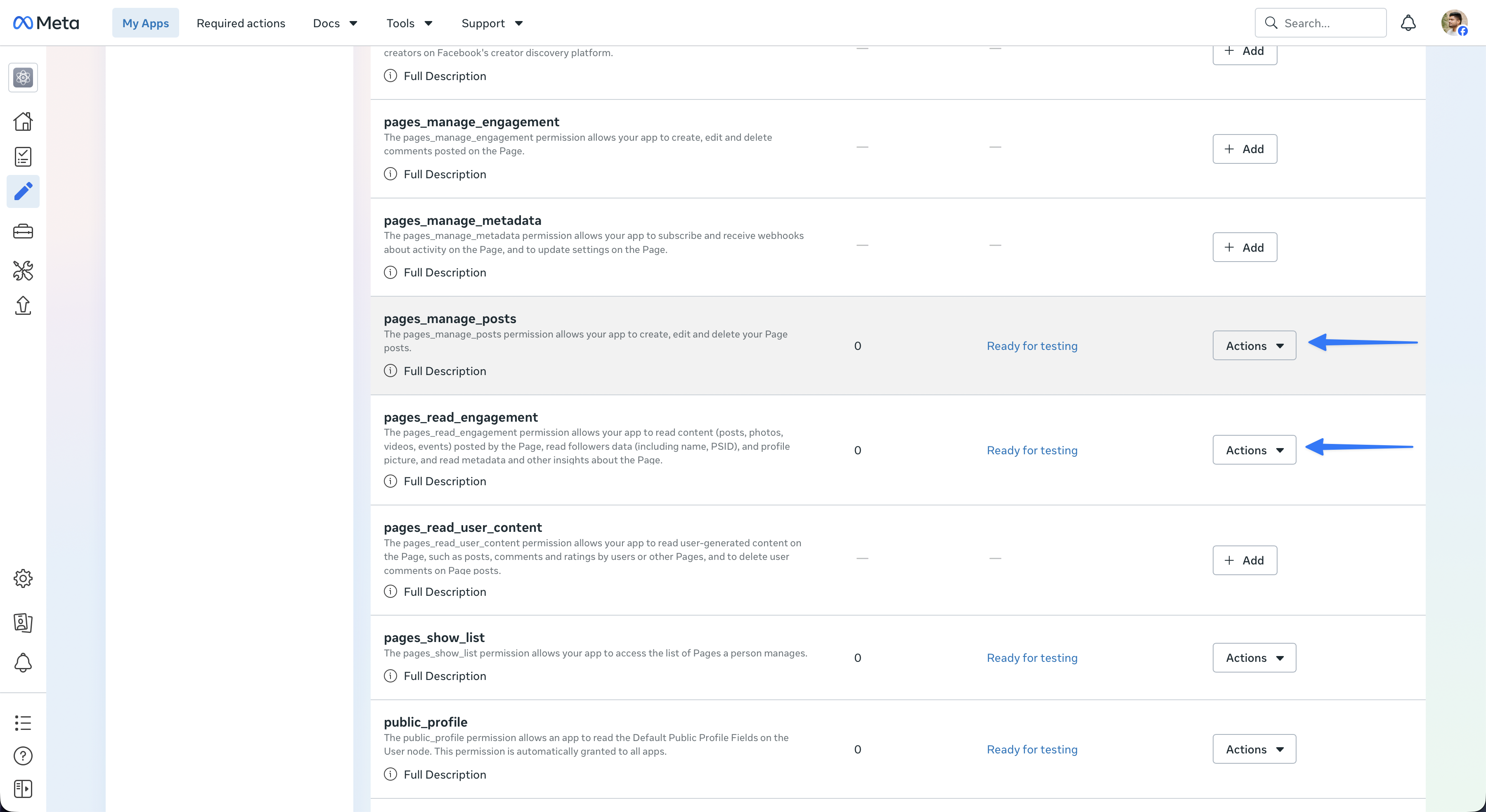Open the checklist sidebar icon

[23, 156]
